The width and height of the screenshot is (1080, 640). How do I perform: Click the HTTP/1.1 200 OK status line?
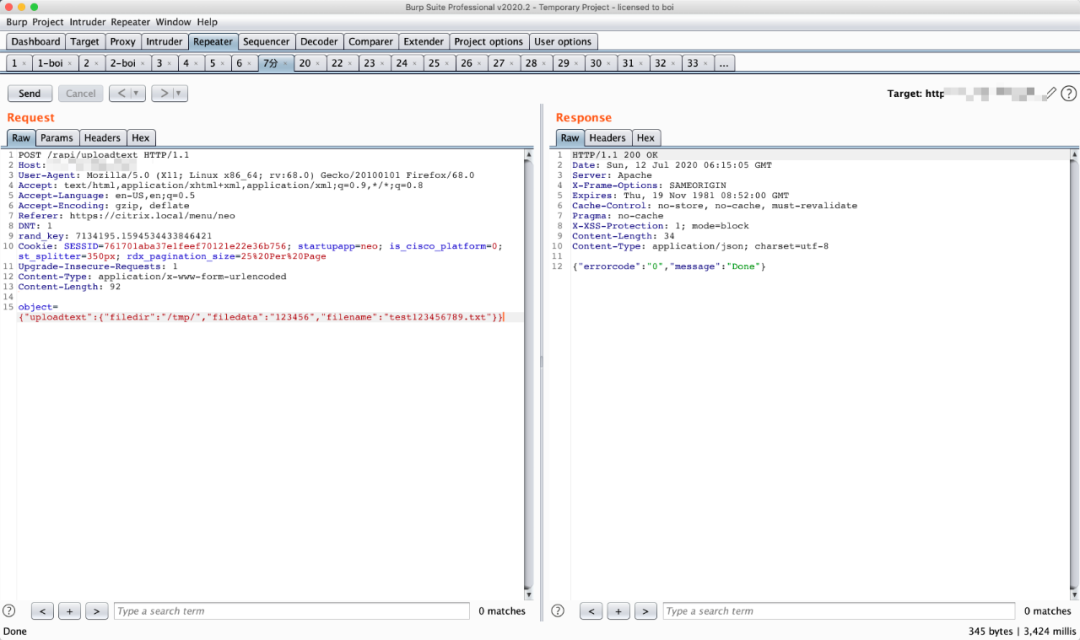pyautogui.click(x=614, y=155)
